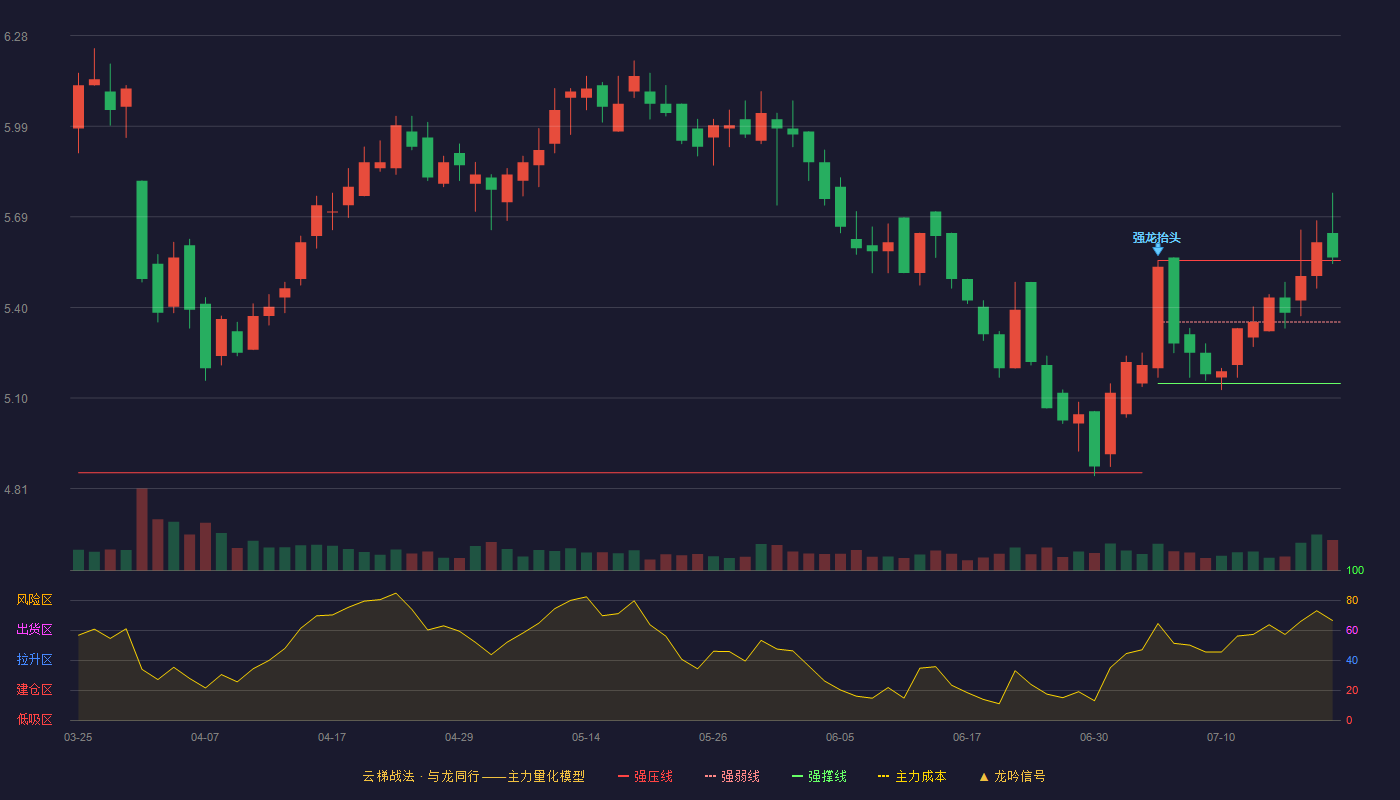The image size is (1400, 800).
Task: Click the 5.69 price axis label
Action: 16,218
